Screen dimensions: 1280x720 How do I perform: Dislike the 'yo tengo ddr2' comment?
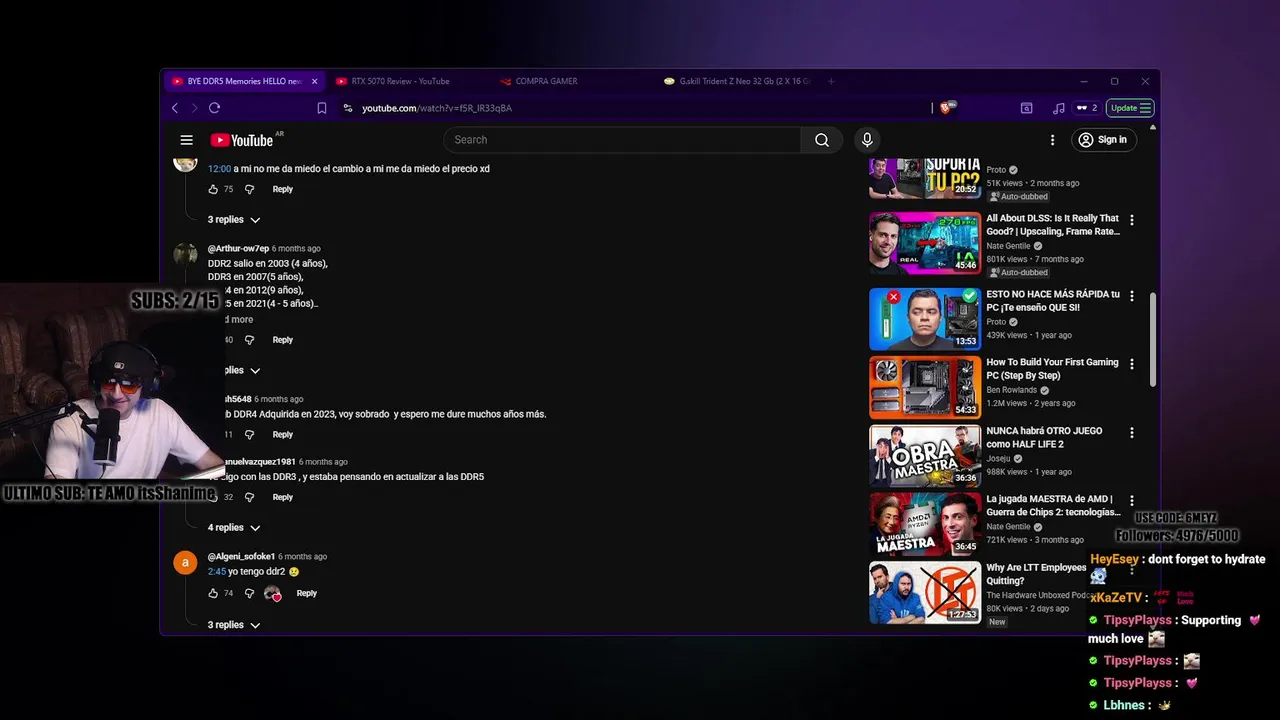[249, 593]
